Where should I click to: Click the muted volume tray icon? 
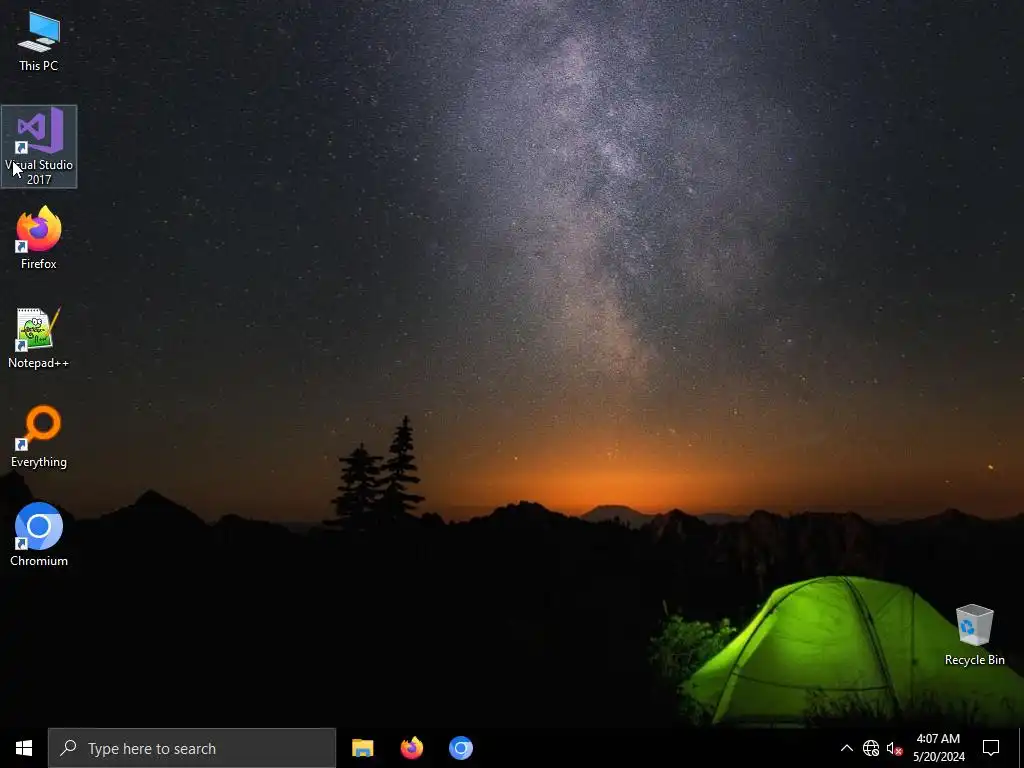(894, 748)
